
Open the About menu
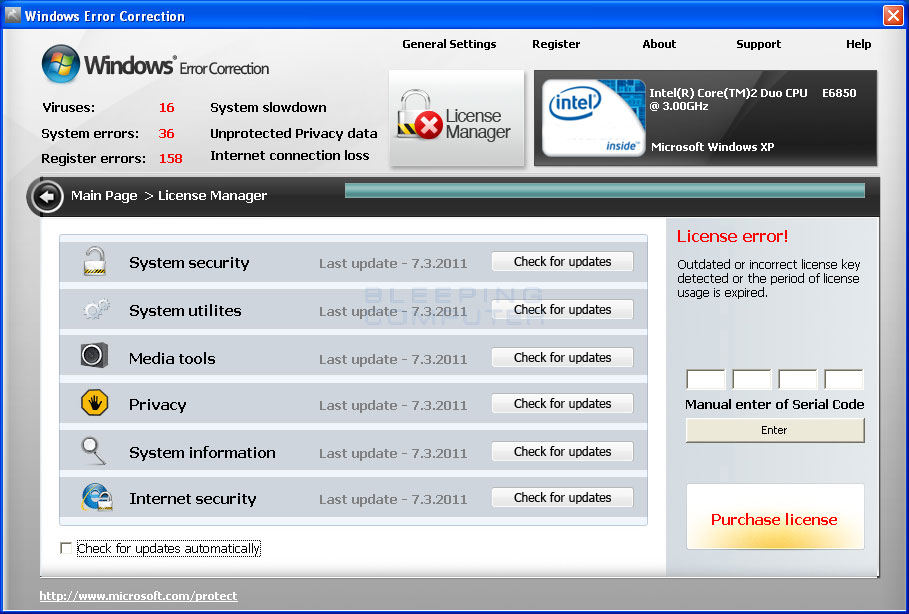click(x=659, y=44)
